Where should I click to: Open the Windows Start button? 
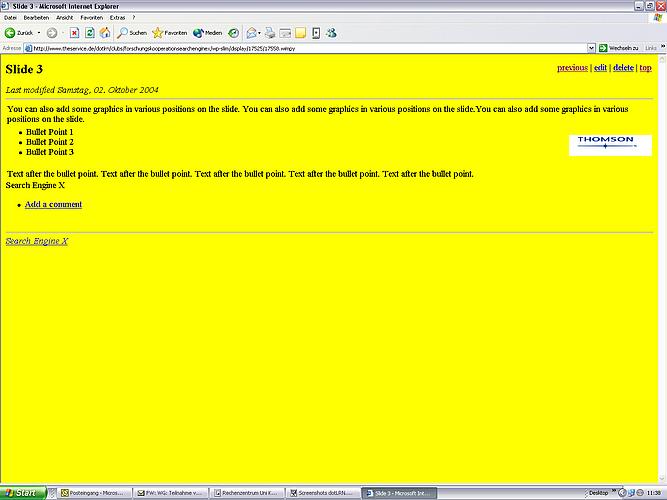pos(23,493)
